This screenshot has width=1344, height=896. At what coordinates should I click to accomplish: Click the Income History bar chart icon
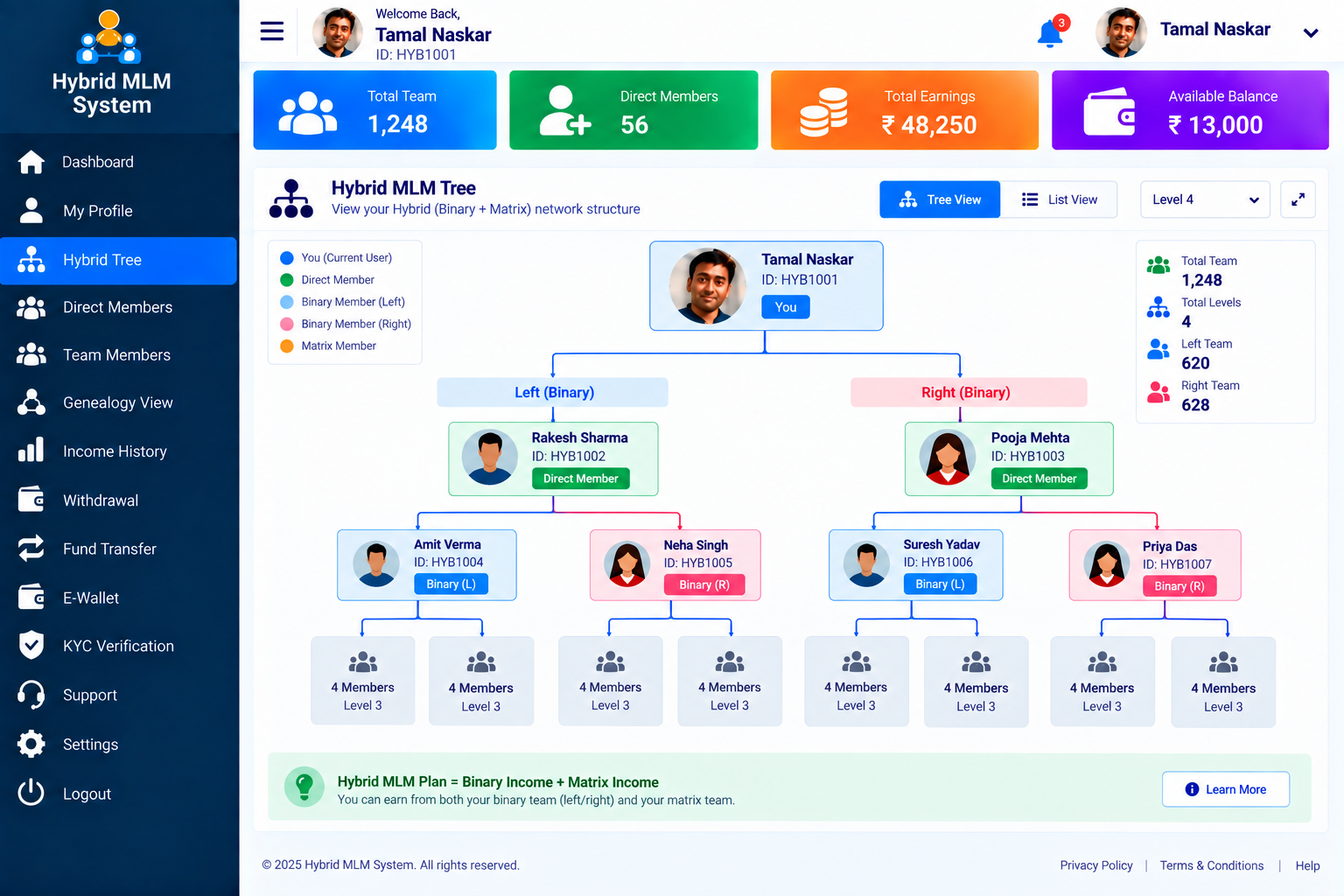31,451
